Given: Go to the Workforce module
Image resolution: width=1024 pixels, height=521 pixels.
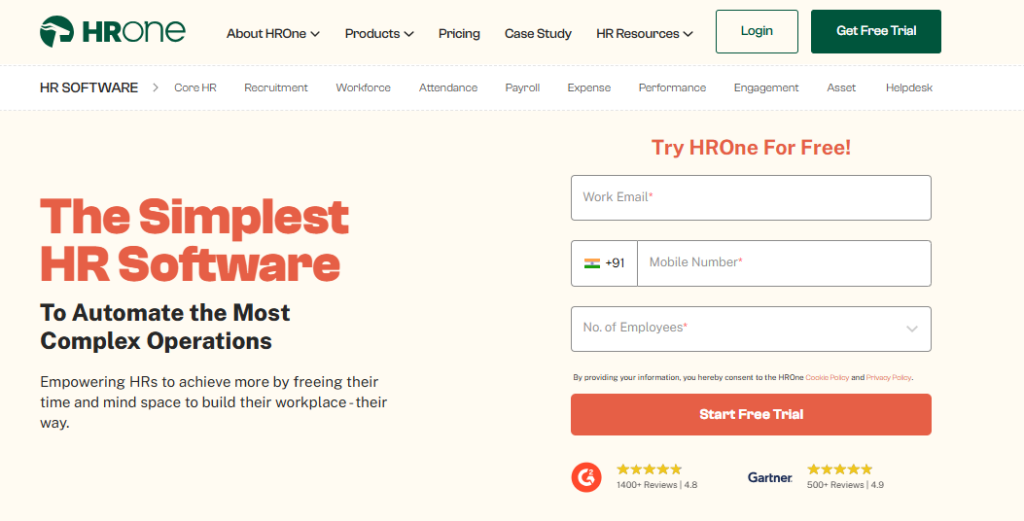Looking at the screenshot, I should tap(363, 87).
